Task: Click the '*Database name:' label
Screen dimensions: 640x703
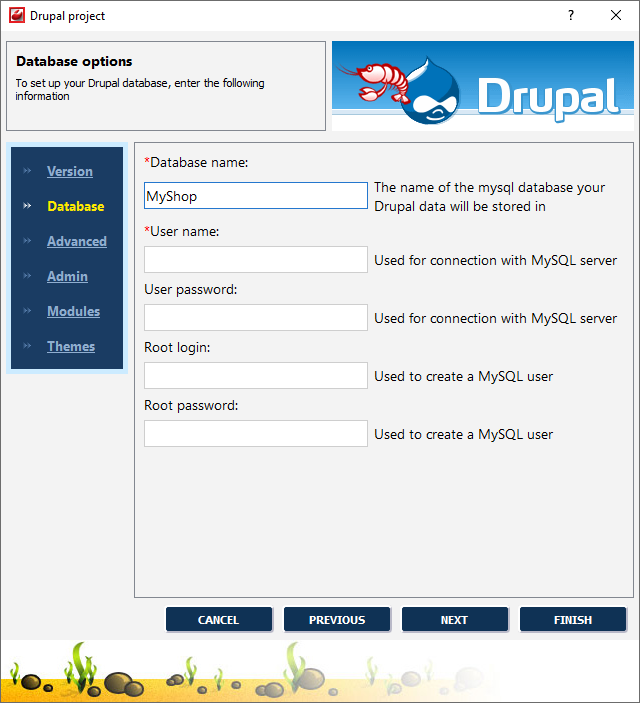Action: [196, 162]
